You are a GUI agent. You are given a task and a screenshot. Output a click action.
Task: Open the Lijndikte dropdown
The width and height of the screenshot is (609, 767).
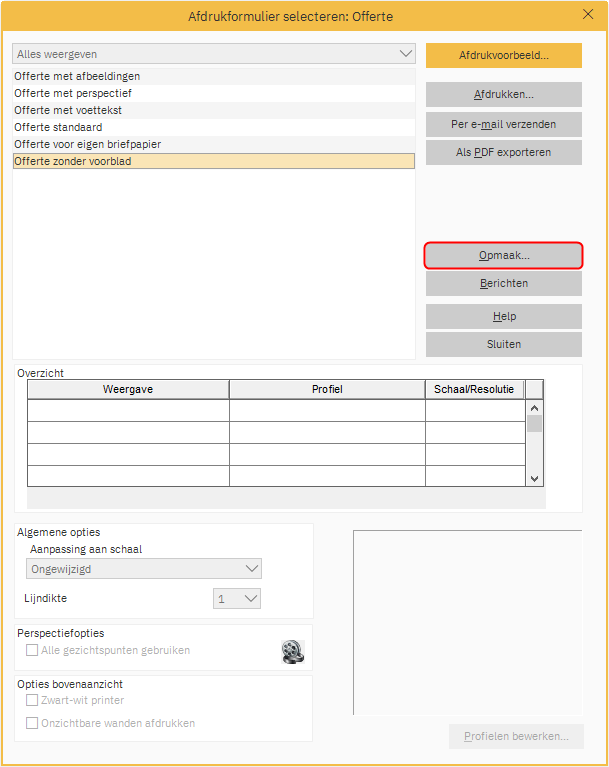click(237, 599)
